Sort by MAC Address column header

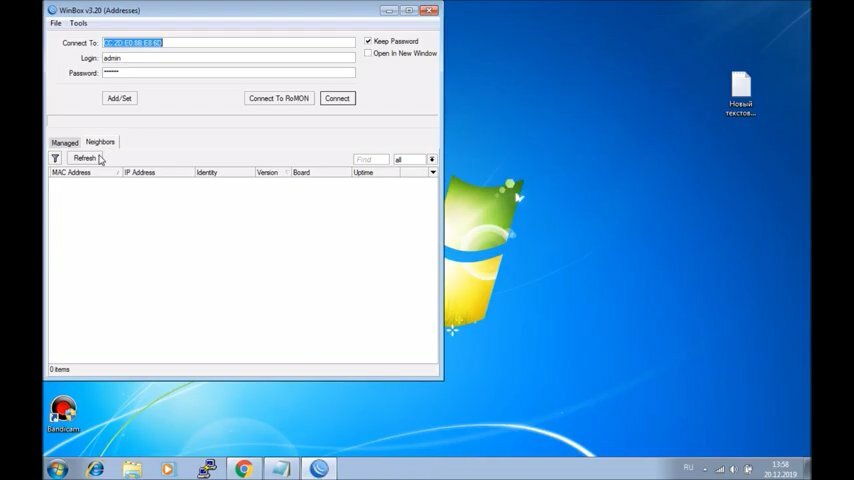[x=86, y=172]
